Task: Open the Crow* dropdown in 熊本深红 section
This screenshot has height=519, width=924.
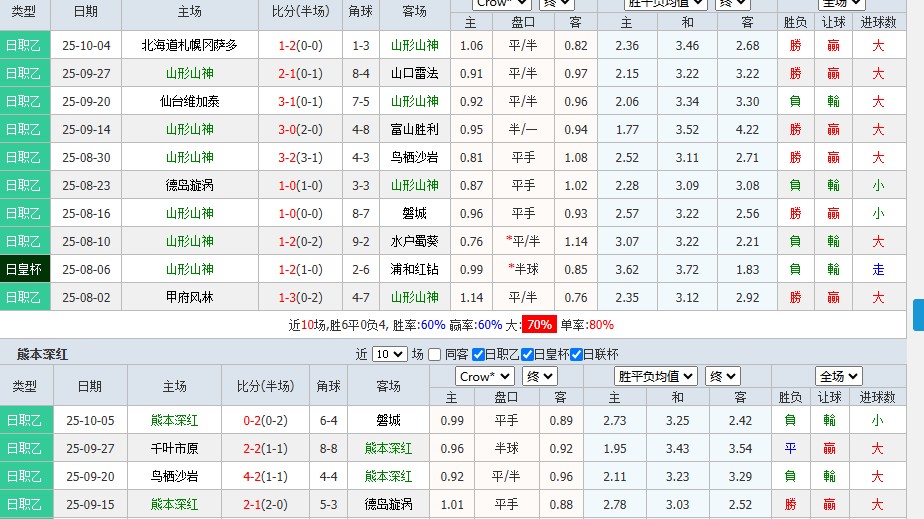Action: [484, 376]
